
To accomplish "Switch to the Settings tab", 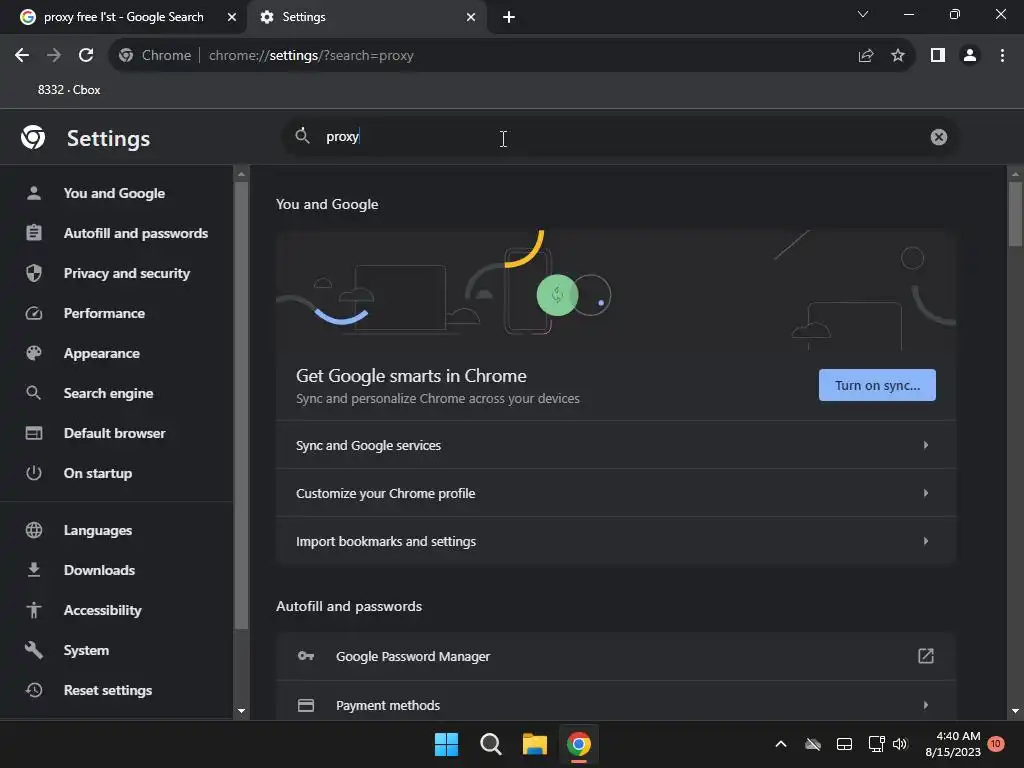I will 366,17.
